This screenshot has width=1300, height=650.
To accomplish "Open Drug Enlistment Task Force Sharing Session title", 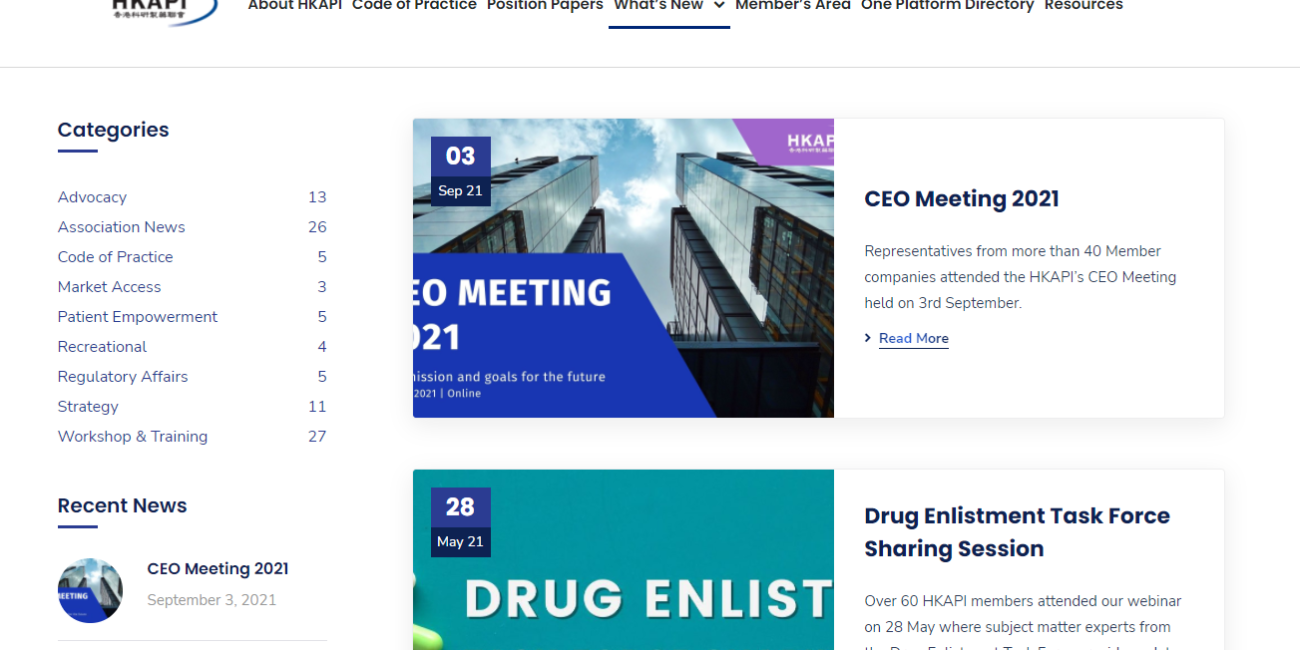I will [x=1017, y=532].
